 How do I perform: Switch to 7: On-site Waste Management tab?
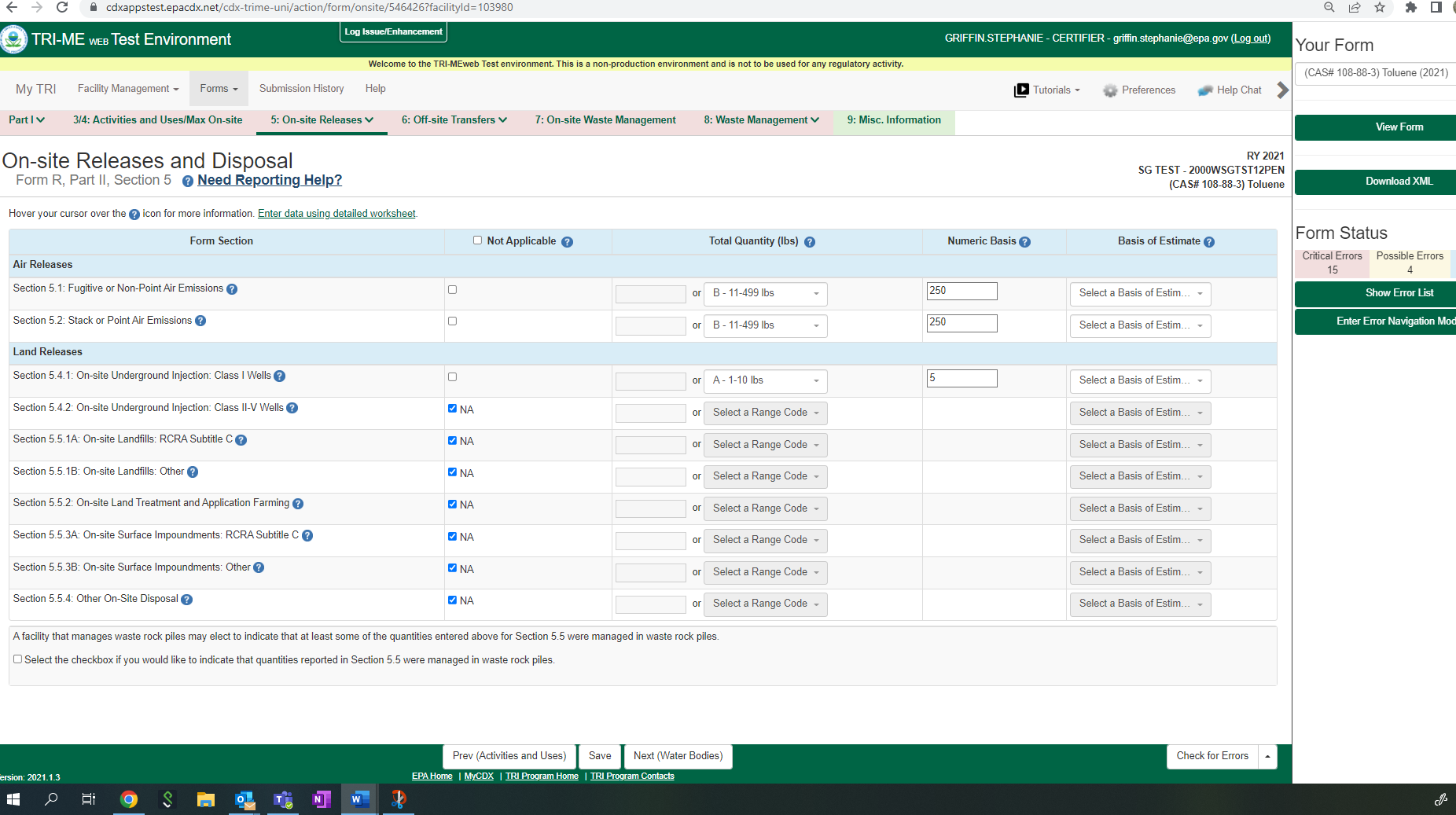[605, 120]
